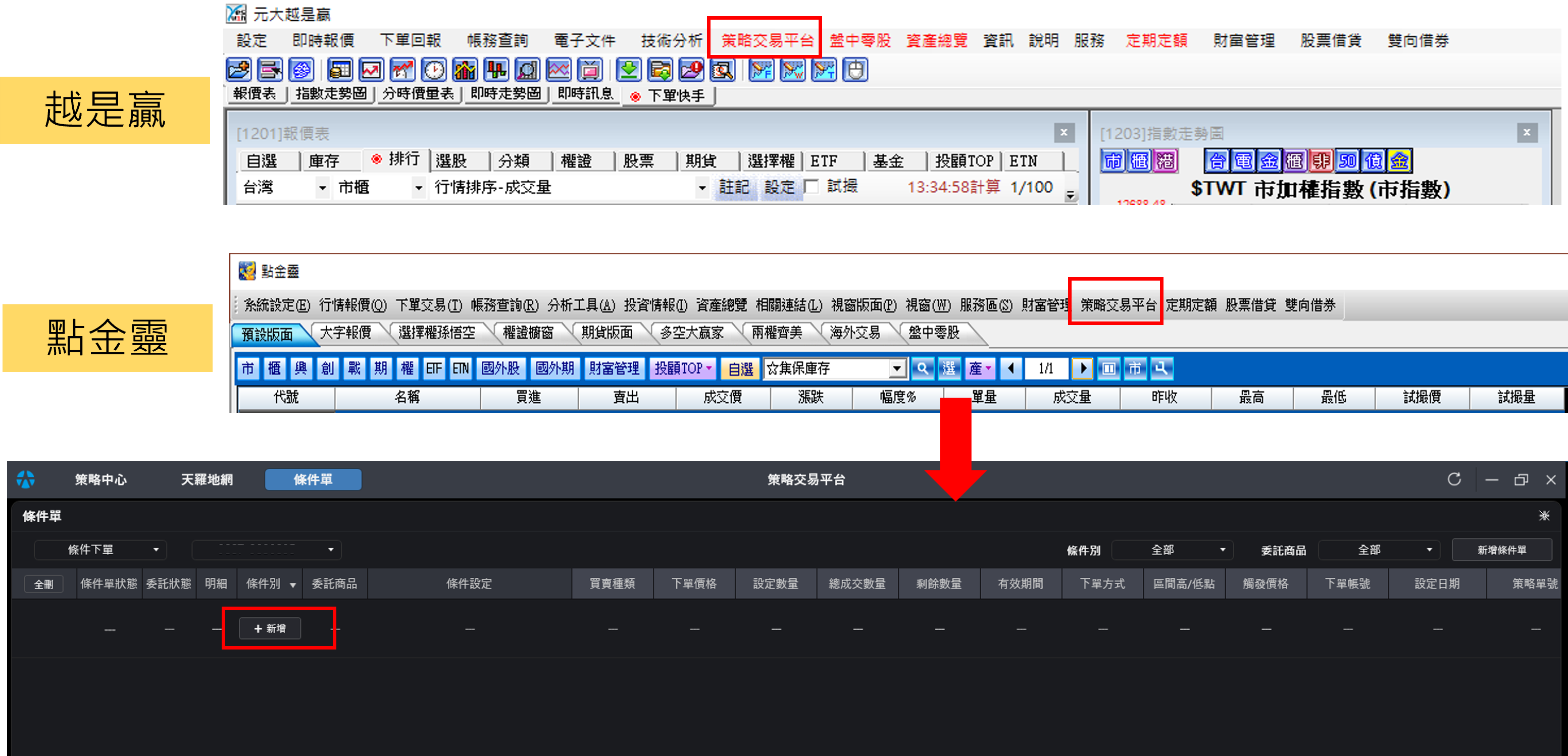Image resolution: width=1568 pixels, height=756 pixels.
Task: Click the 50 index button in 指數走勢圖
Action: 1348,160
